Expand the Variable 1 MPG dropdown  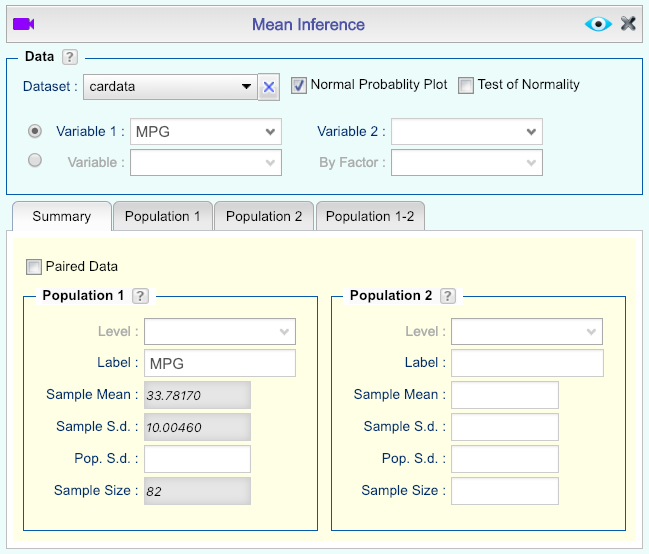206,132
